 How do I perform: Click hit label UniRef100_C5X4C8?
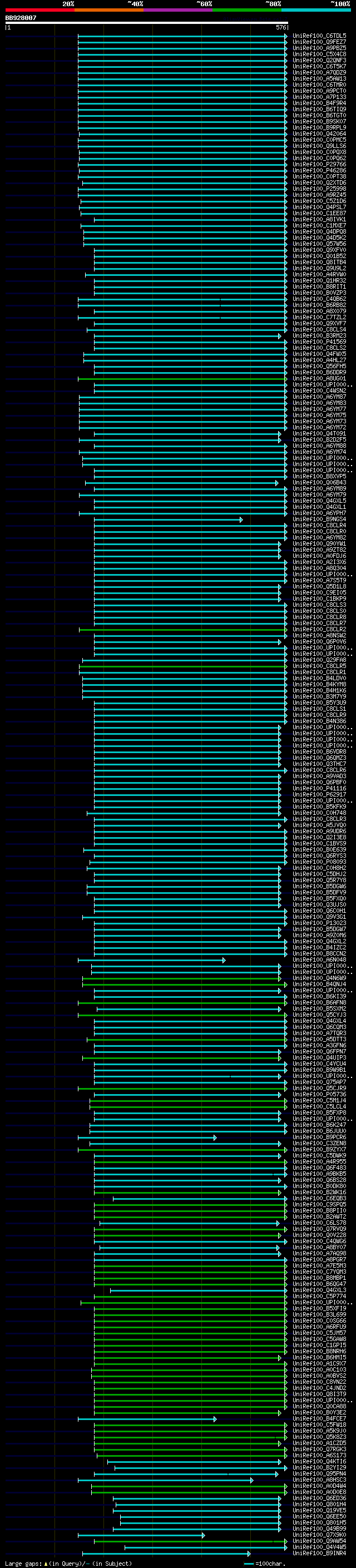click(x=319, y=54)
